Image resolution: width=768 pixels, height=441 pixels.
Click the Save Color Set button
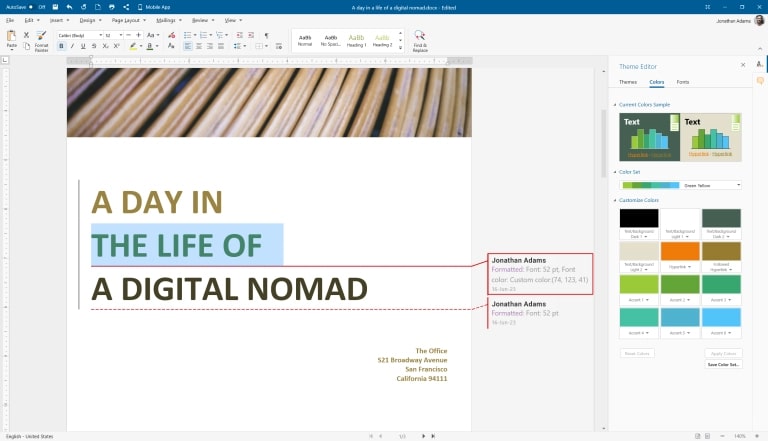[x=724, y=365]
